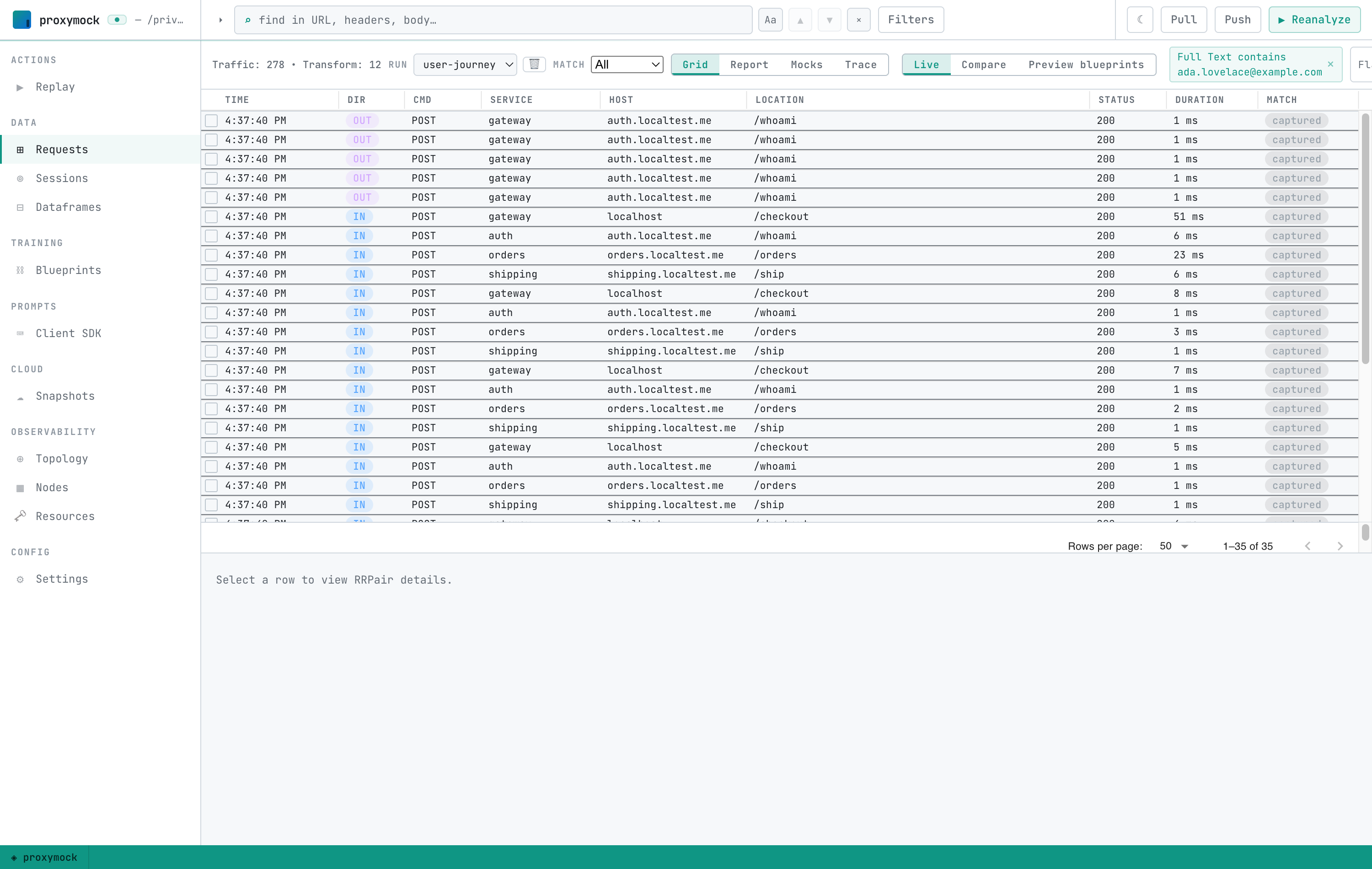Open Snapshots cloud icon in sidebar
The height and width of the screenshot is (869, 1372).
(x=21, y=397)
